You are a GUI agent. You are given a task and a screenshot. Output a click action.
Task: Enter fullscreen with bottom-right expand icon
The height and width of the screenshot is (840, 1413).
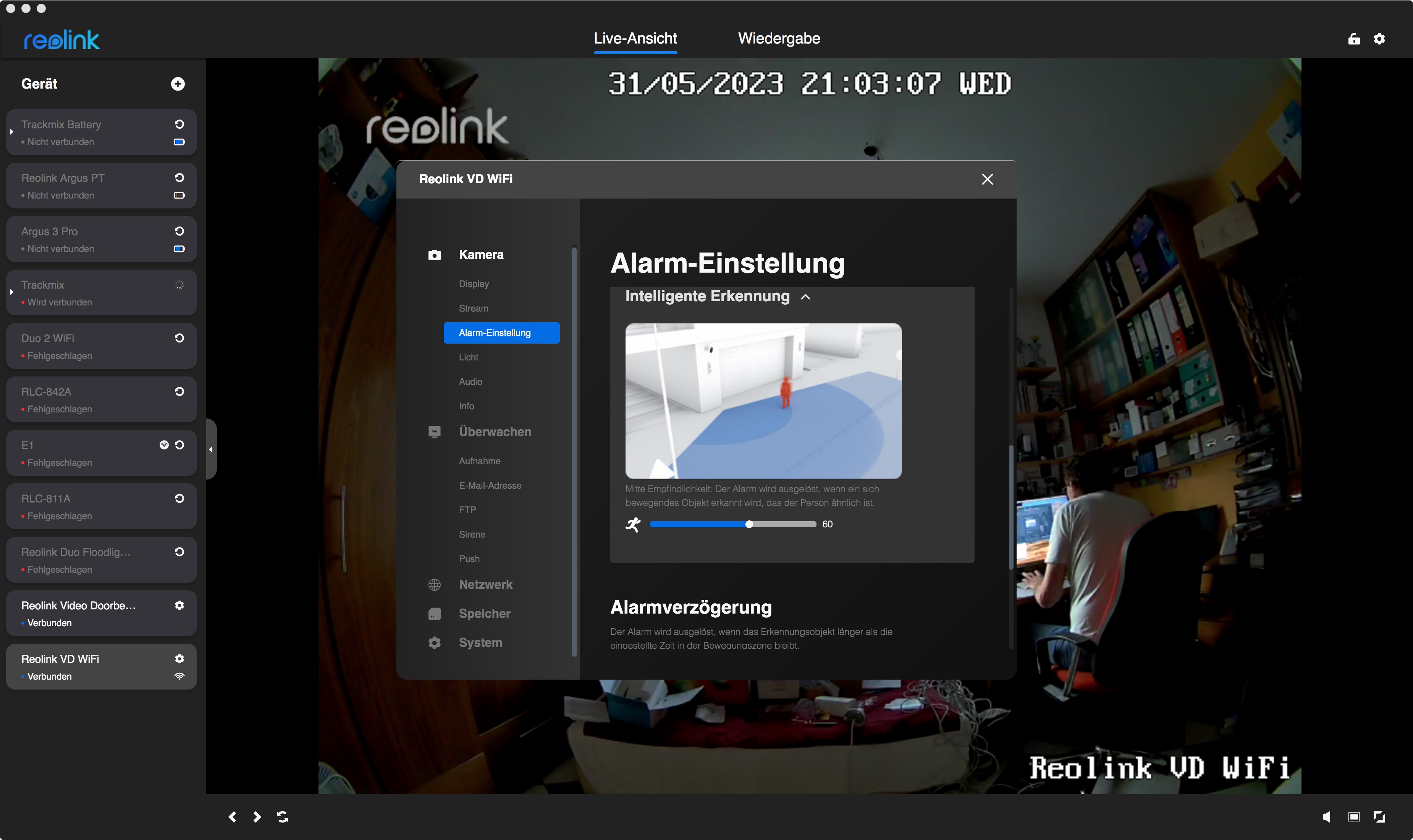[1379, 816]
